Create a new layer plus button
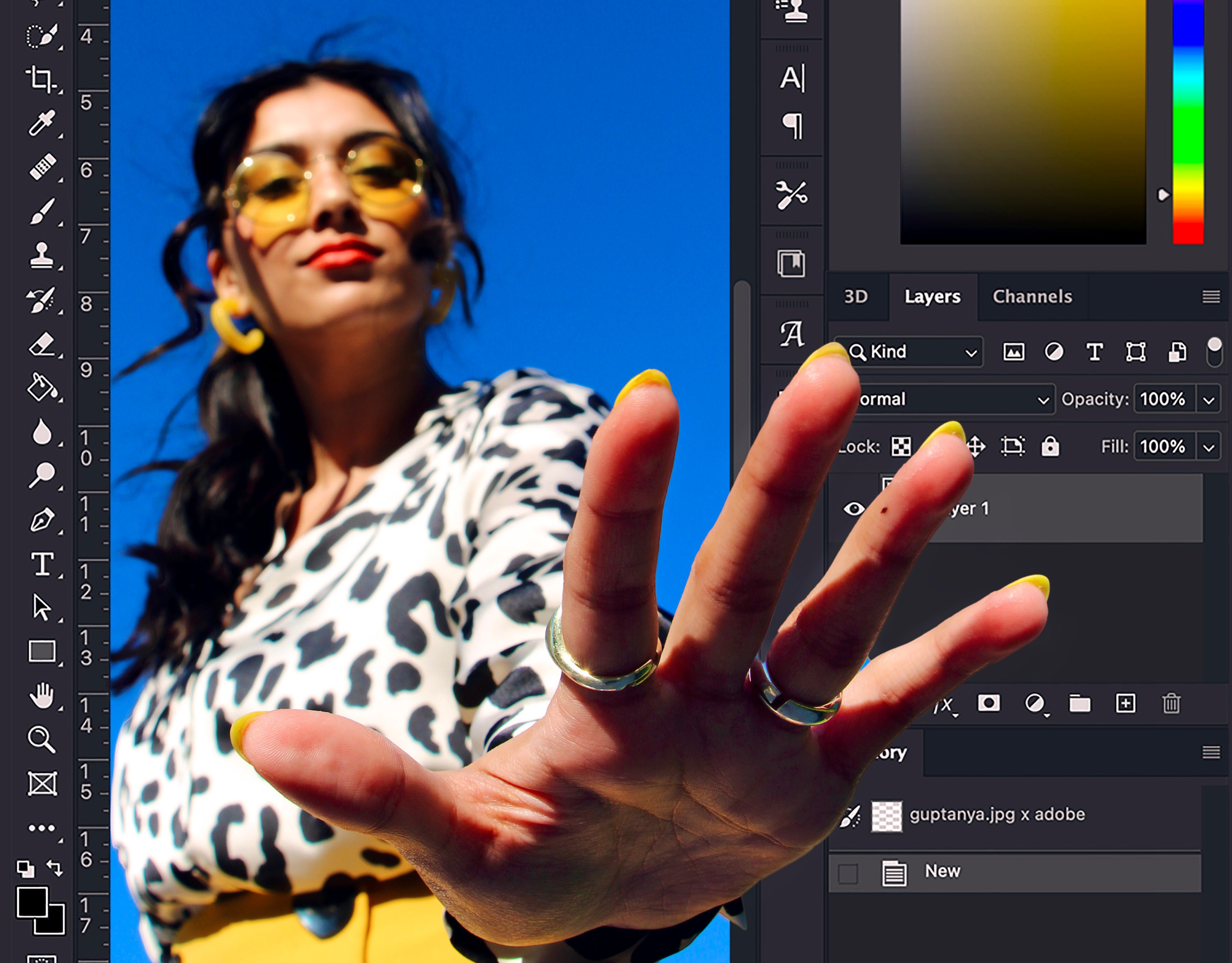This screenshot has height=963, width=1232. click(x=1126, y=703)
